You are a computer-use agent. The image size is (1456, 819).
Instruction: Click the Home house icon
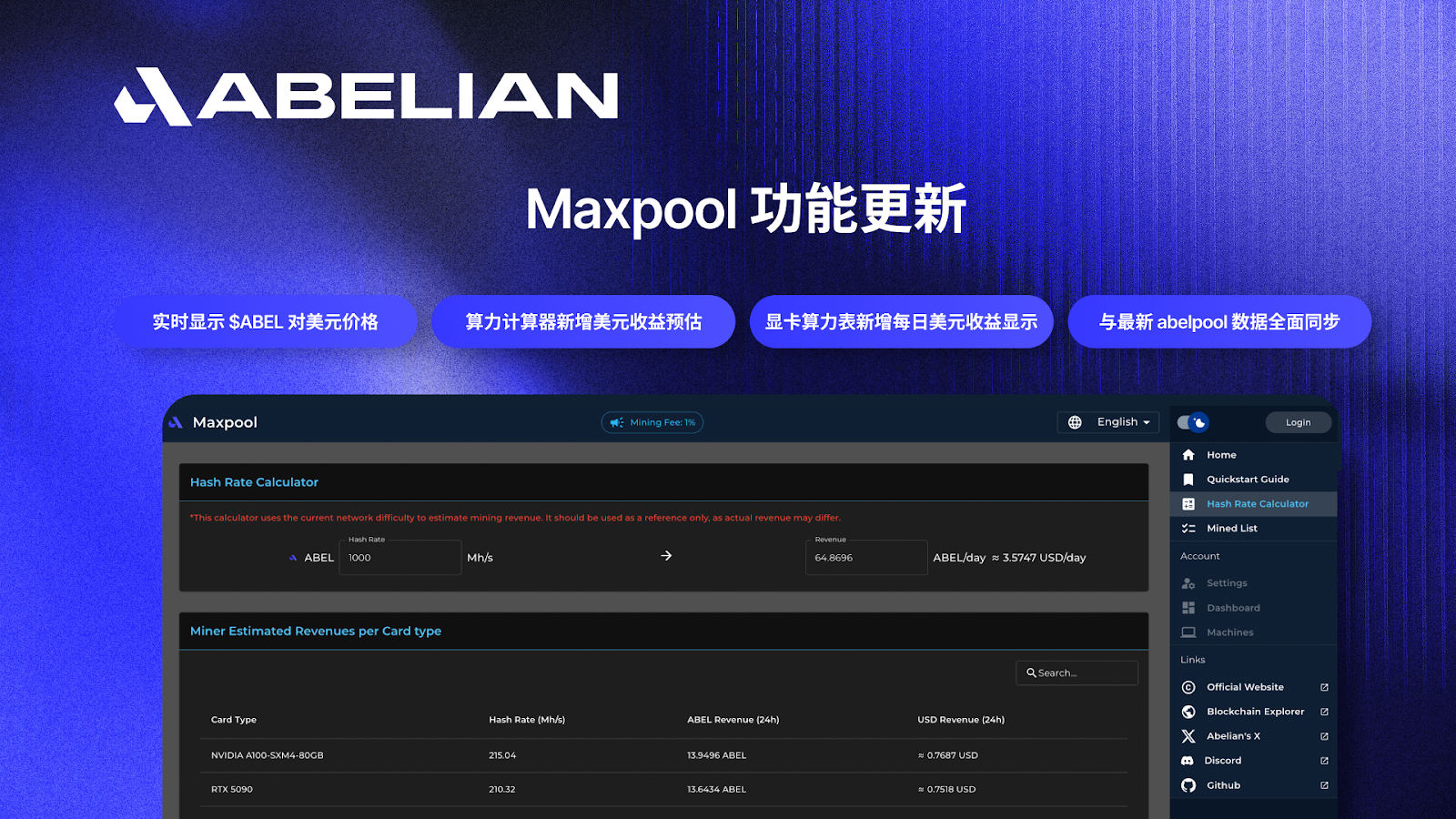(1188, 455)
